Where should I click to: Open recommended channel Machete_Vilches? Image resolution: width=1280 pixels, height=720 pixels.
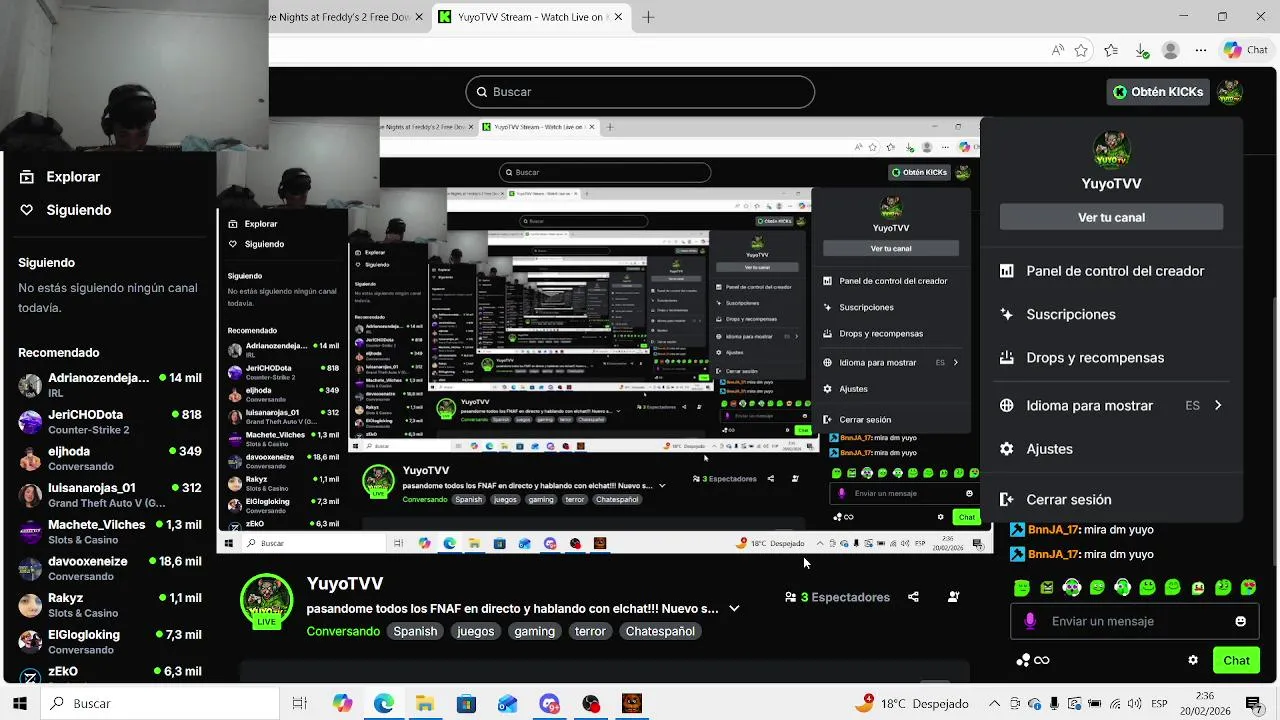point(110,531)
